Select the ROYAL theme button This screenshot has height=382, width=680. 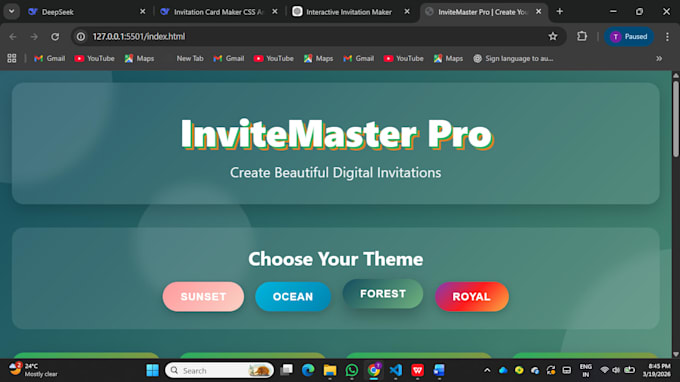coord(472,297)
